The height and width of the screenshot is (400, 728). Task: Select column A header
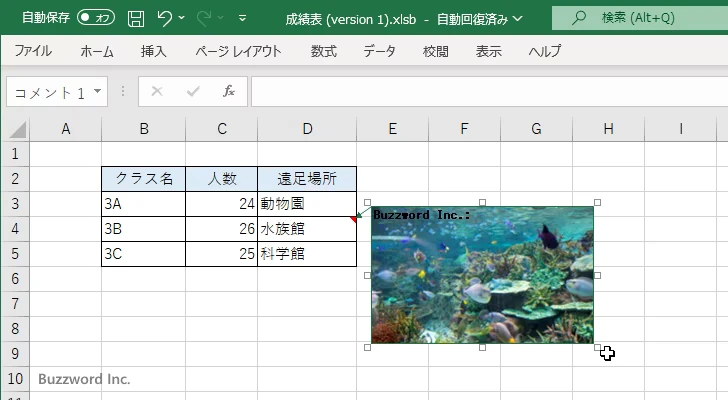pos(65,129)
